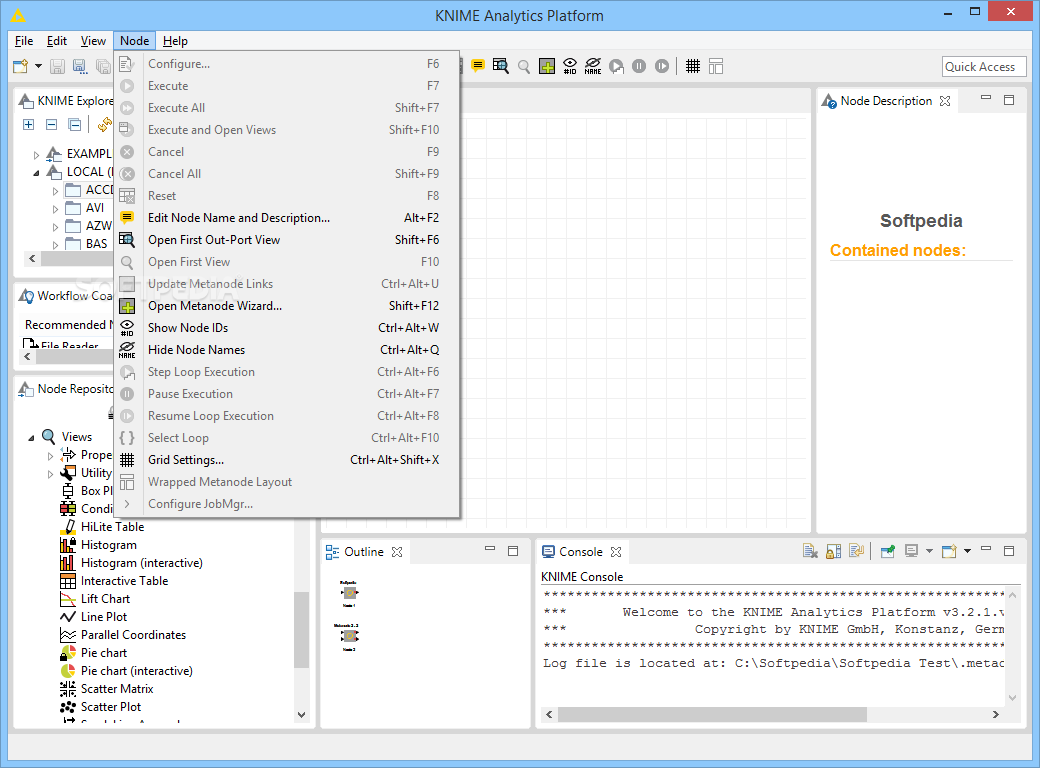Maximize the Node Description panel

point(1009,100)
